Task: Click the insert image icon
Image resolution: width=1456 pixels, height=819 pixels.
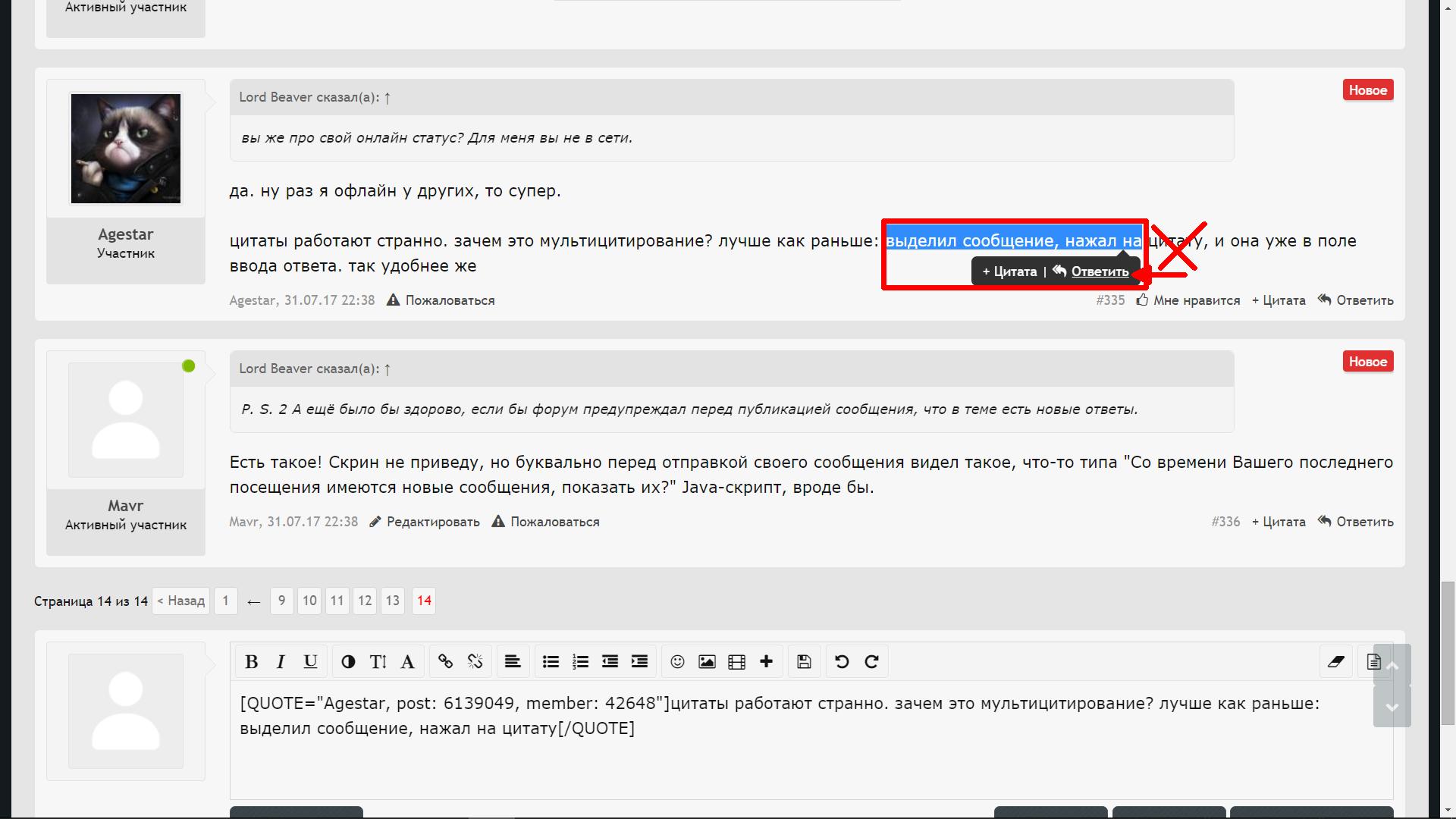Action: pyautogui.click(x=707, y=662)
